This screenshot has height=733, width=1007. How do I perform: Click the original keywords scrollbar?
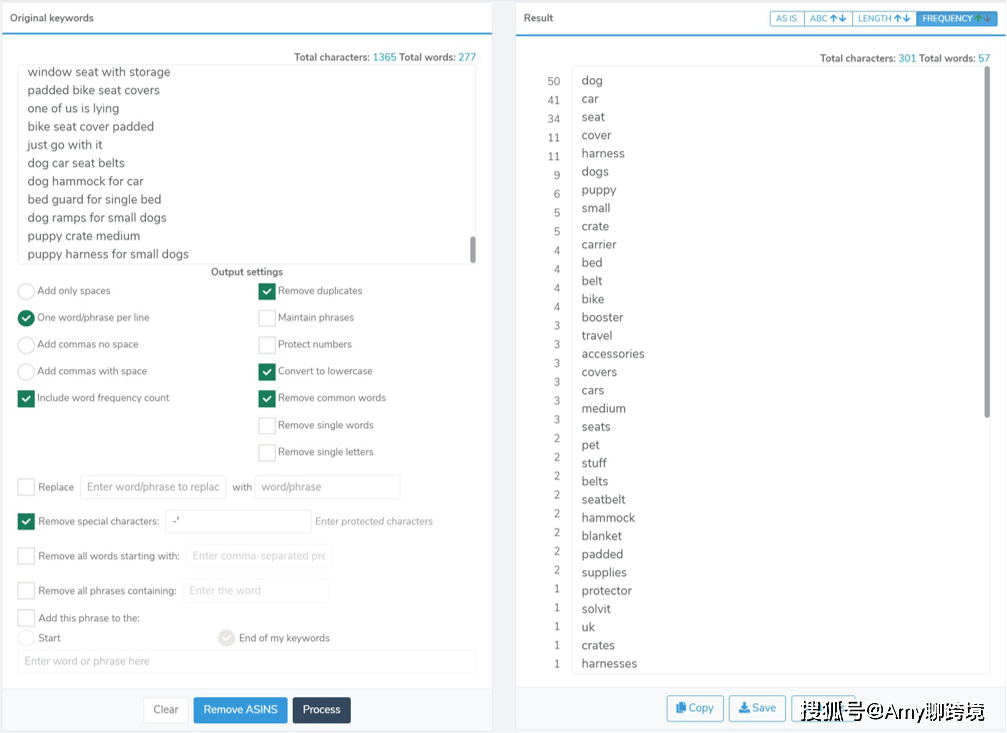click(x=473, y=249)
